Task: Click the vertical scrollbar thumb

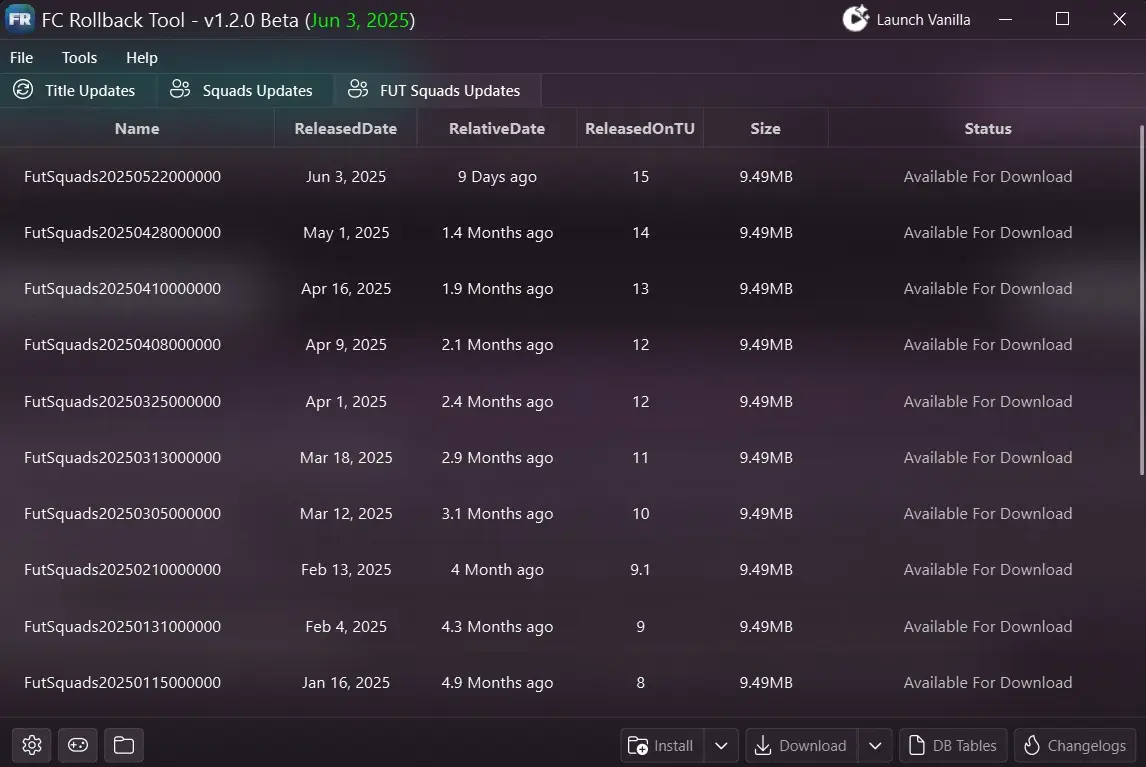Action: [1142, 300]
